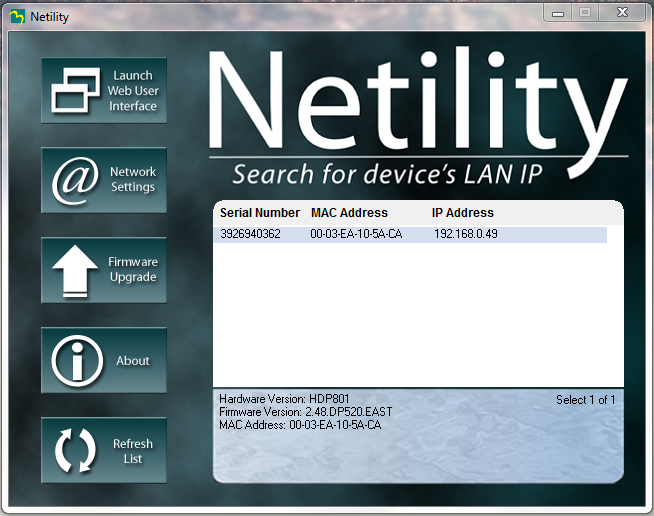Open Launch Web User Interface label

coord(133,91)
